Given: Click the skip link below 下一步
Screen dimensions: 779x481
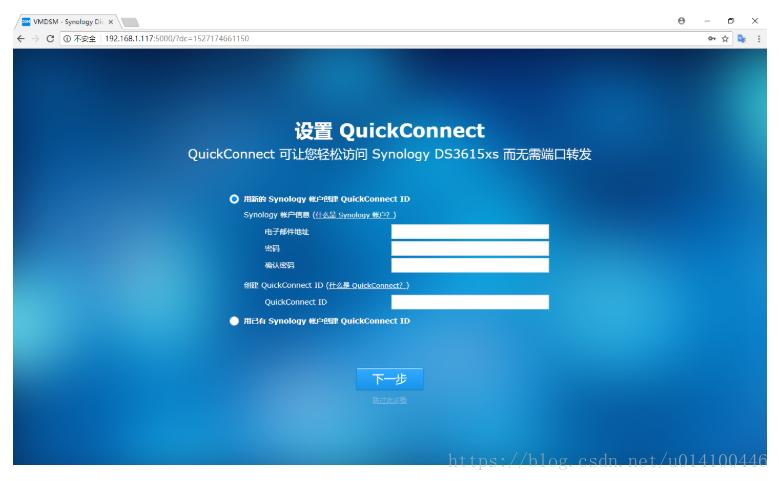Looking at the screenshot, I should click(390, 400).
